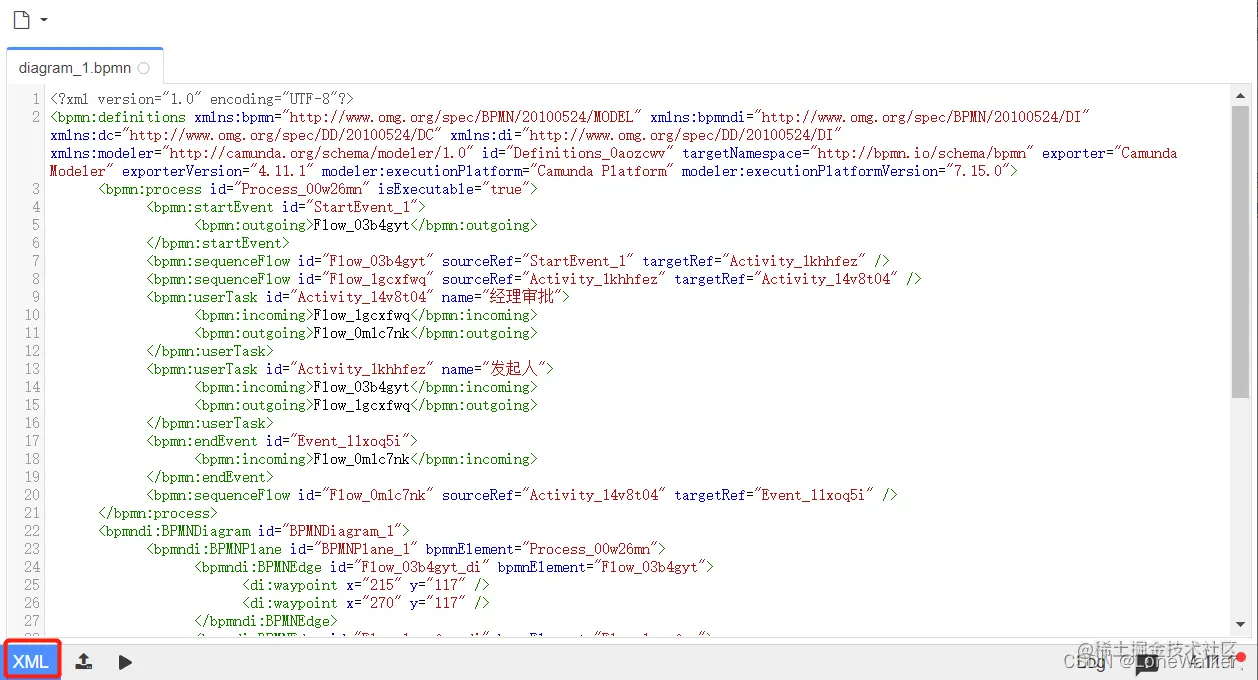Click line number 17 in the gutter
Image resolution: width=1258 pixels, height=680 pixels.
coord(32,441)
